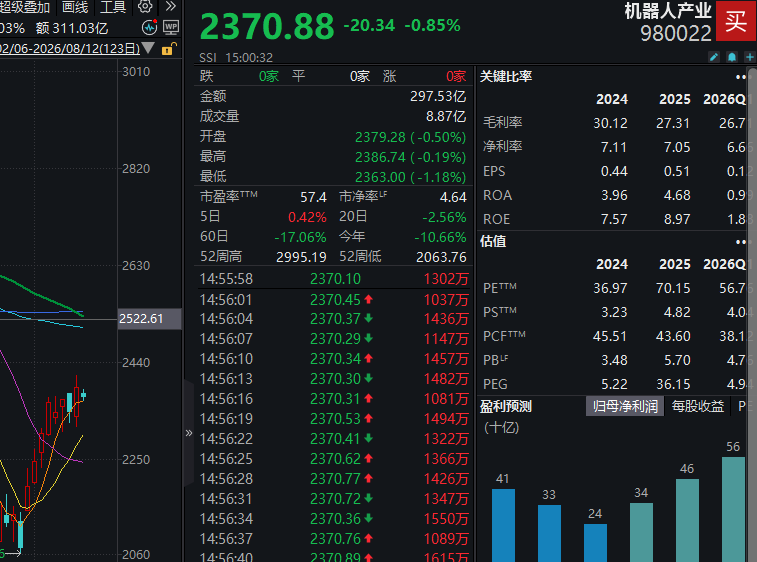Set a price alert with bell icon
757x562 pixels.
[x=732, y=57]
